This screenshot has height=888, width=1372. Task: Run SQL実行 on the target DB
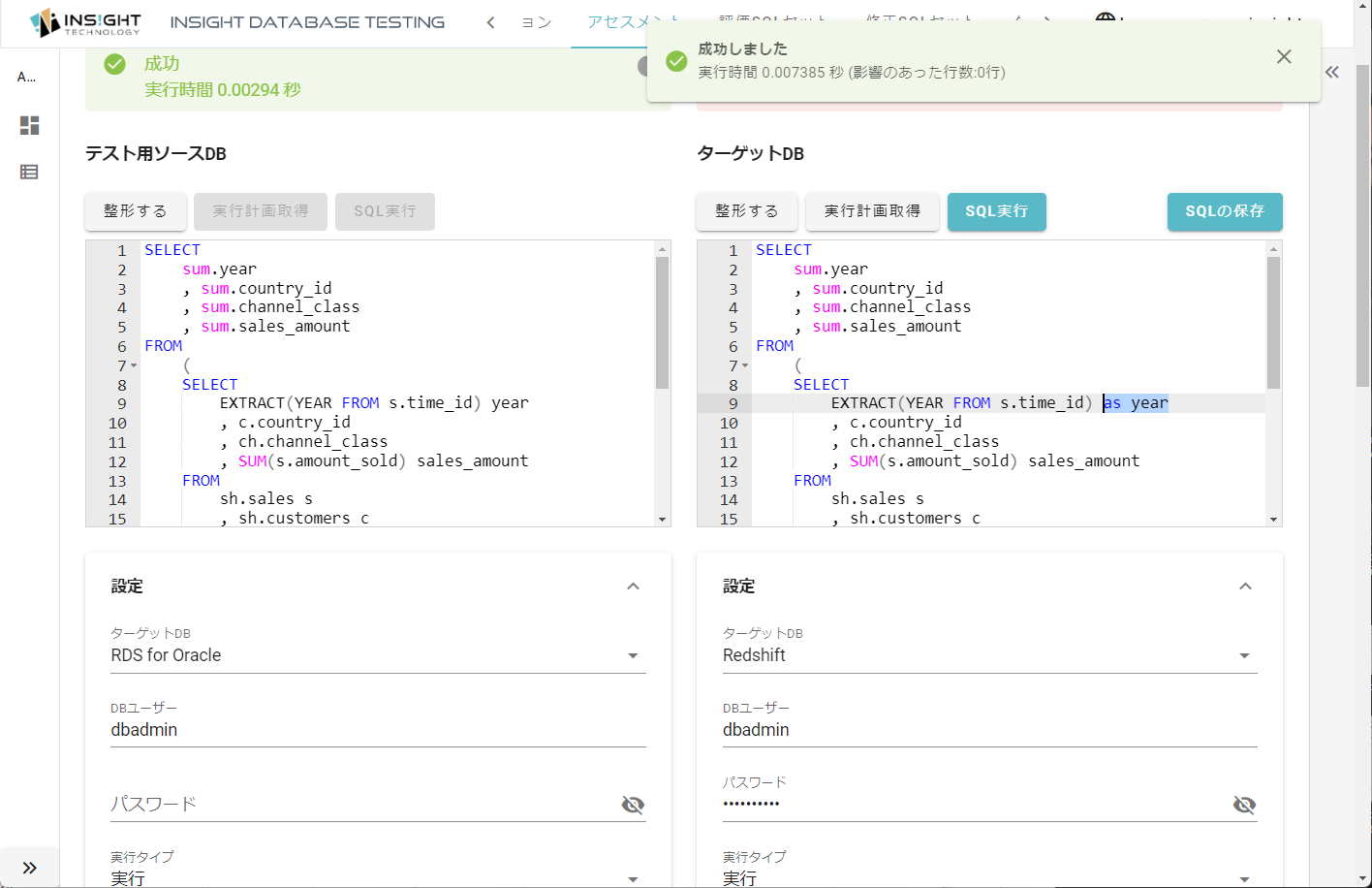[x=996, y=211]
